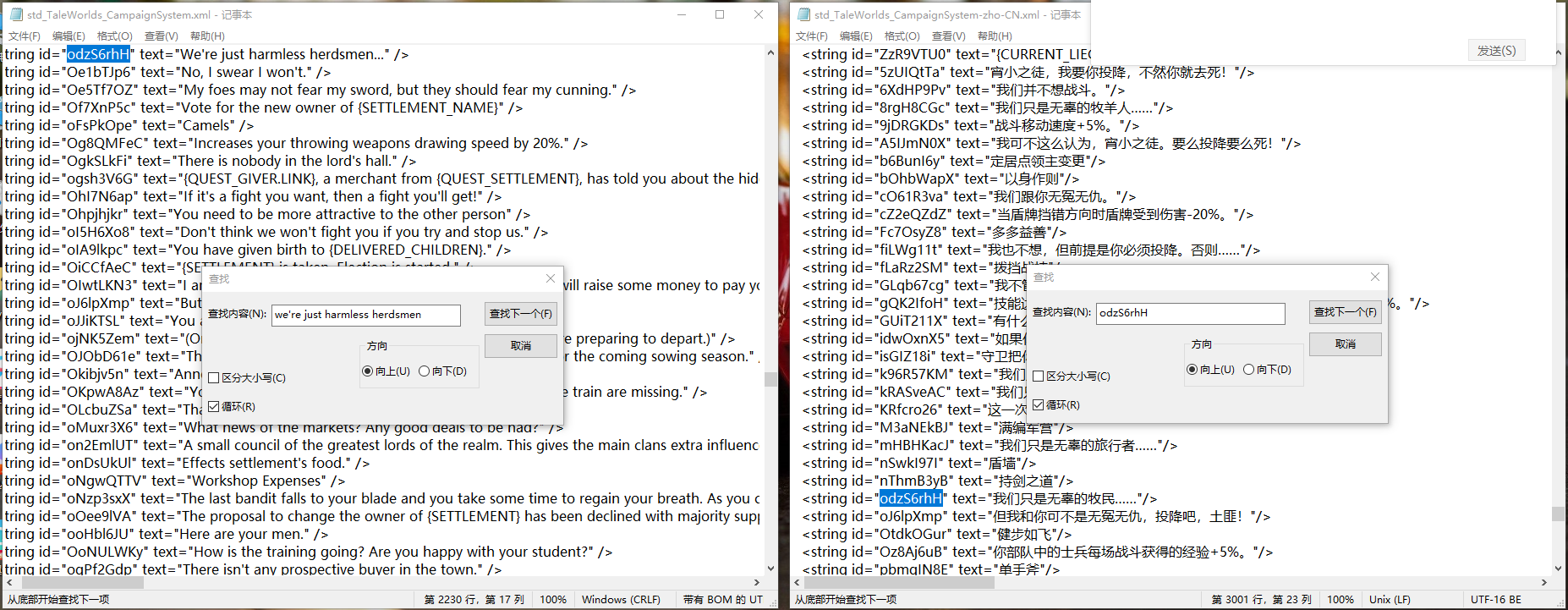Click scroll up arrow in left window vertical scrollbar

point(770,52)
